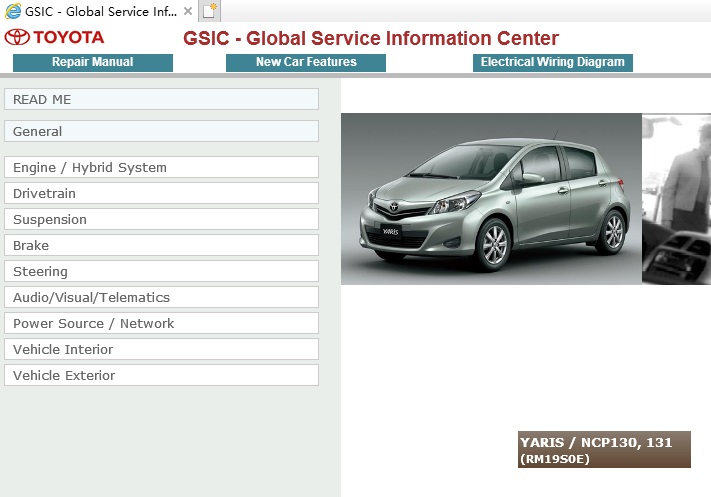Open the Electrical Wiring Diagram tab

pyautogui.click(x=552, y=63)
